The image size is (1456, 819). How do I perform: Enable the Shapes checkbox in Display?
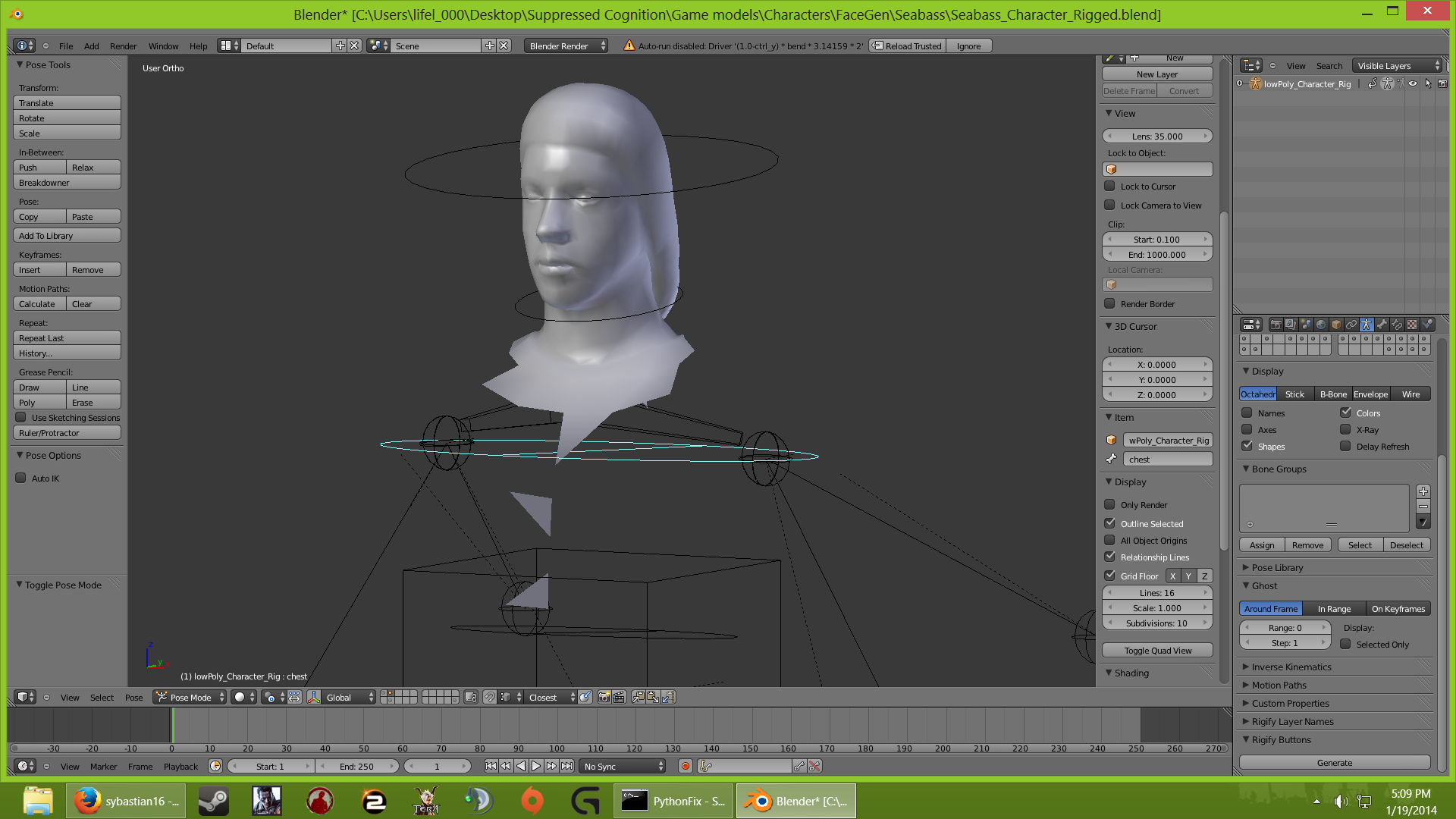[1247, 446]
